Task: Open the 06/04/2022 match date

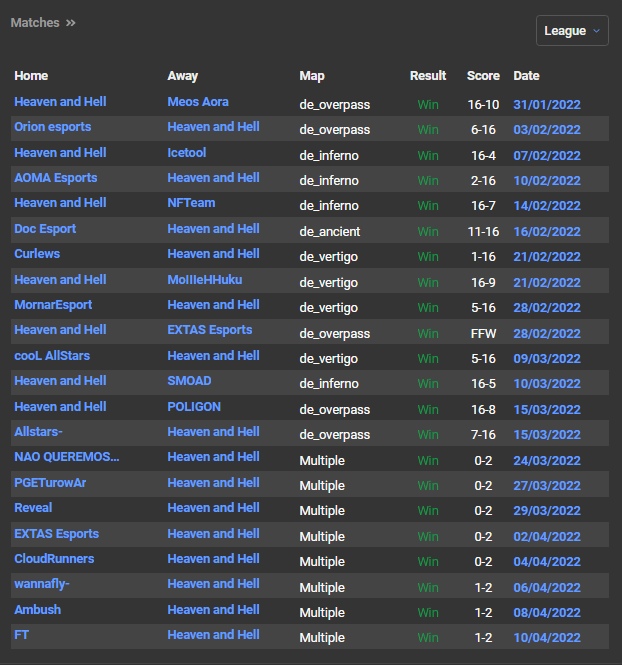Action: click(x=547, y=587)
